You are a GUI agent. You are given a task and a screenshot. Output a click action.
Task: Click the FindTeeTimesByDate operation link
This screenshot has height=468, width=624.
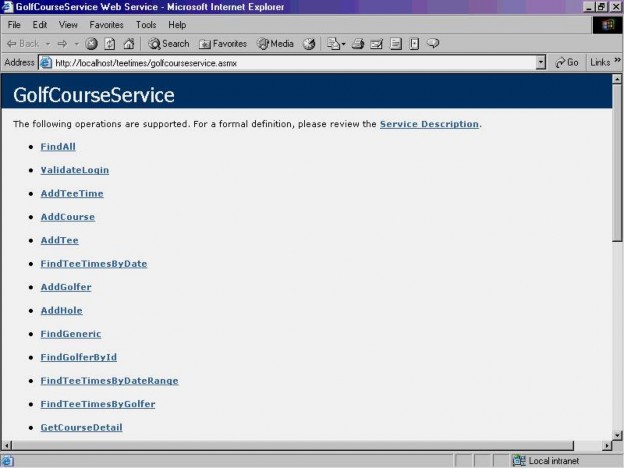click(94, 264)
